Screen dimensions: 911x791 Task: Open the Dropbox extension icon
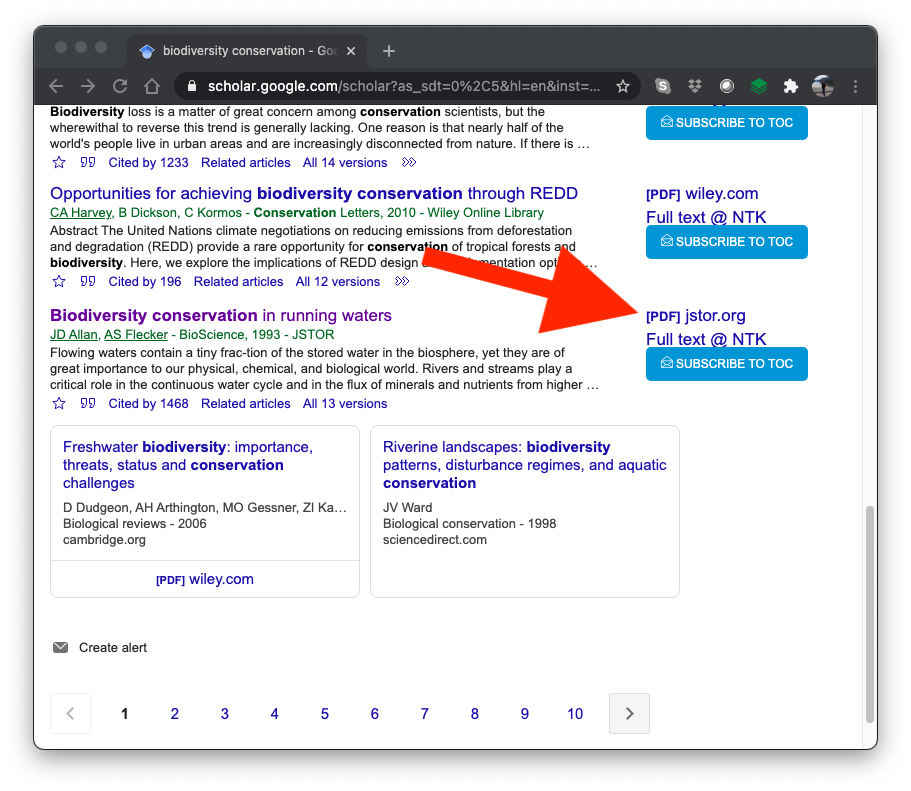[x=695, y=86]
